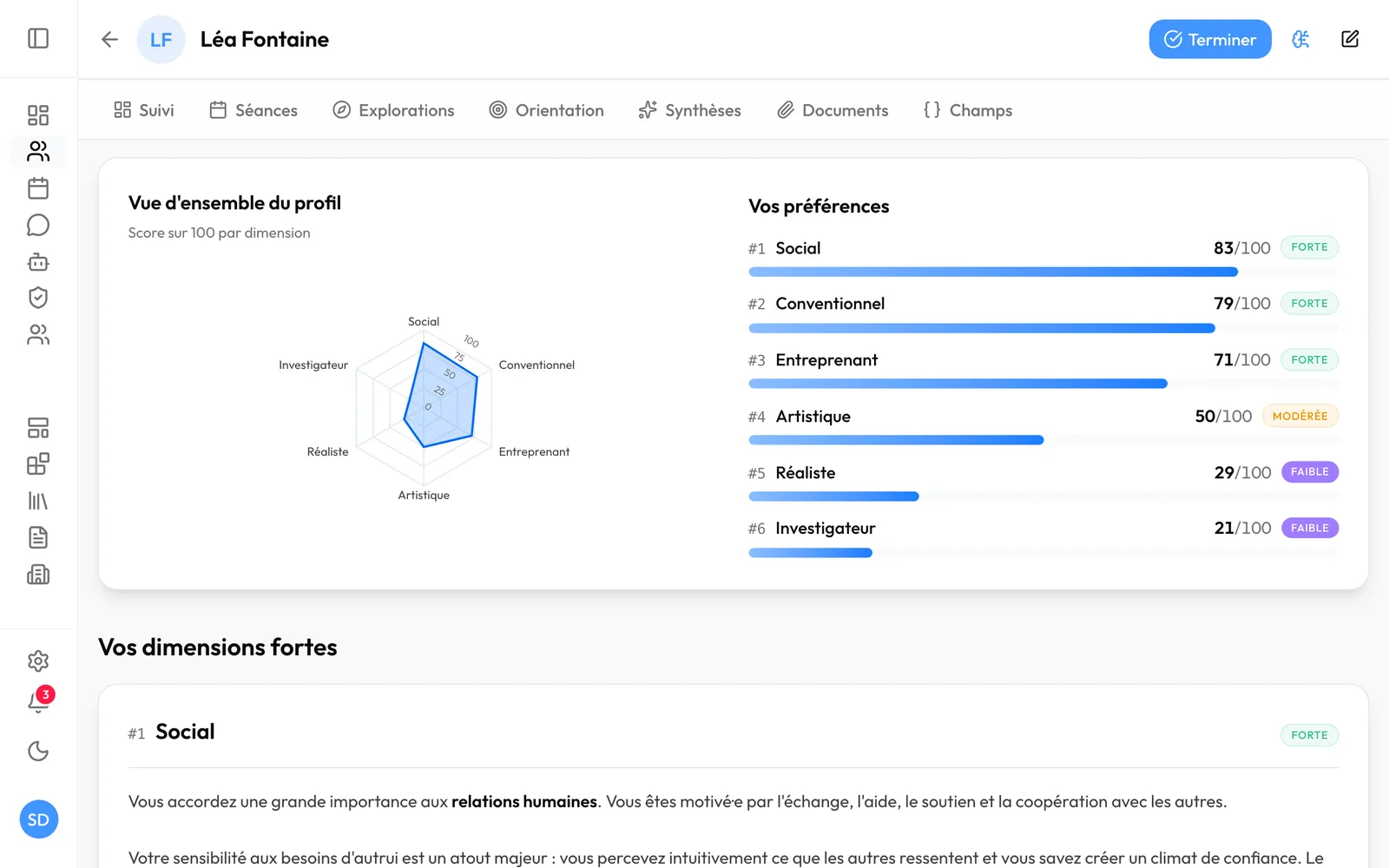Open the document file icon in sidebar

pos(38,537)
